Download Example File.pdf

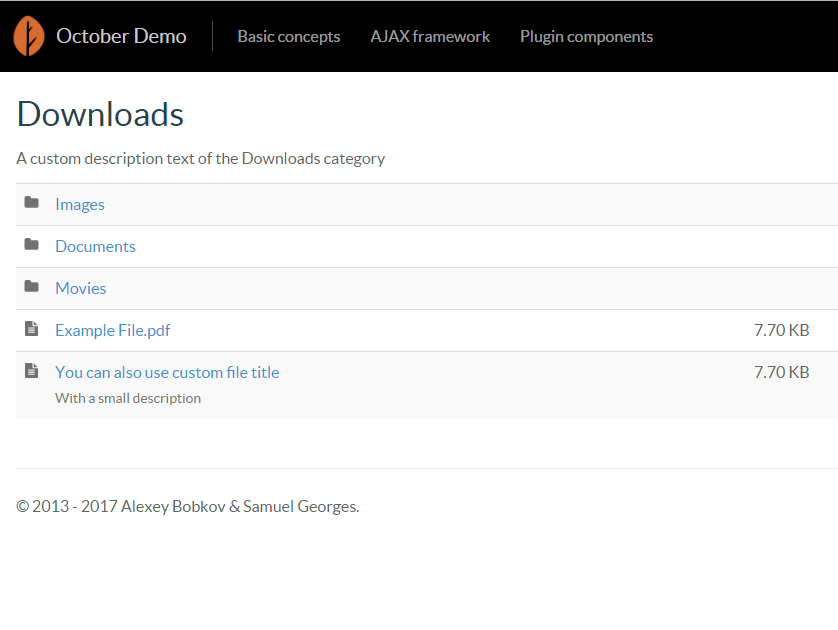(x=113, y=330)
